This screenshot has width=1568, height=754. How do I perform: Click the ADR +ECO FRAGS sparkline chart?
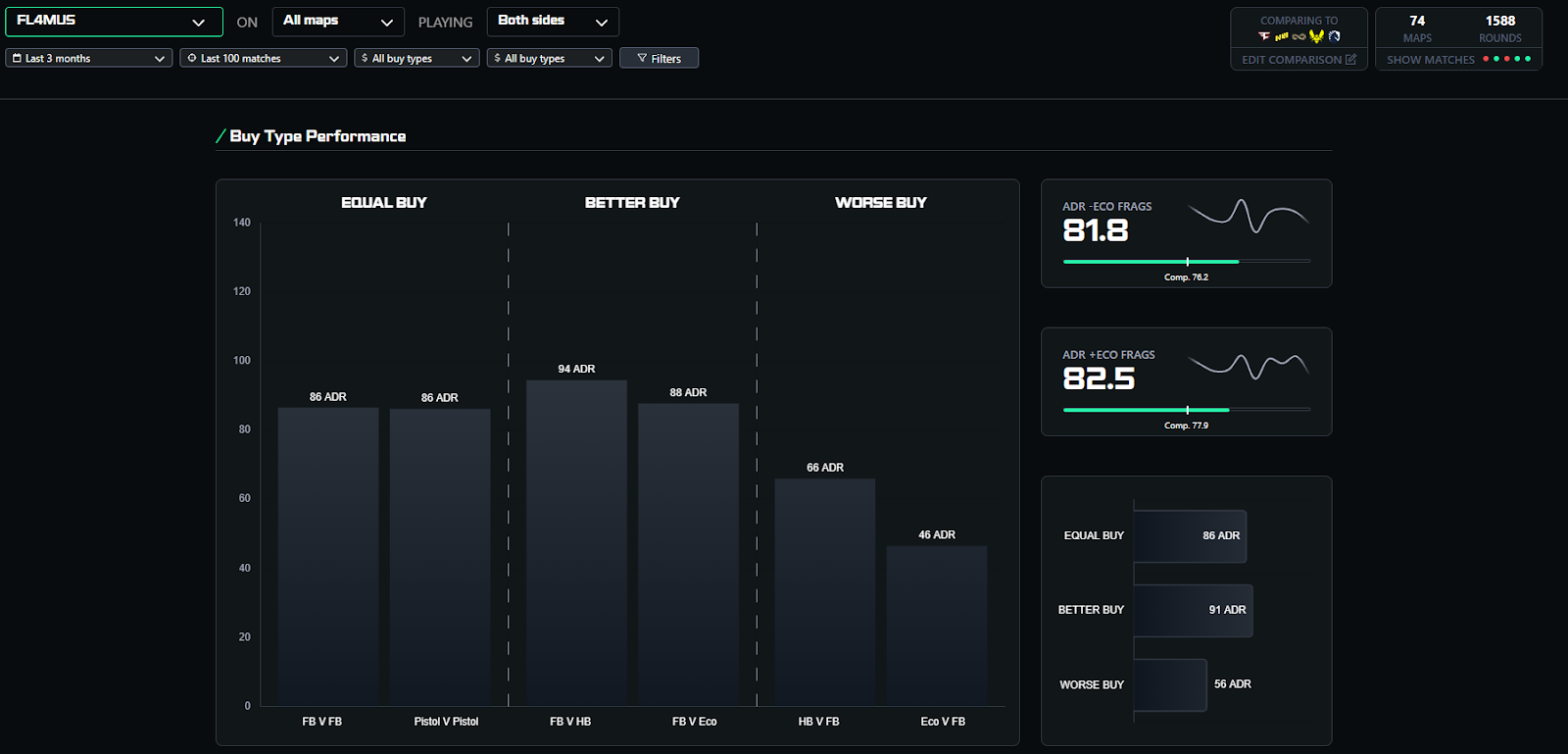pos(1248,366)
